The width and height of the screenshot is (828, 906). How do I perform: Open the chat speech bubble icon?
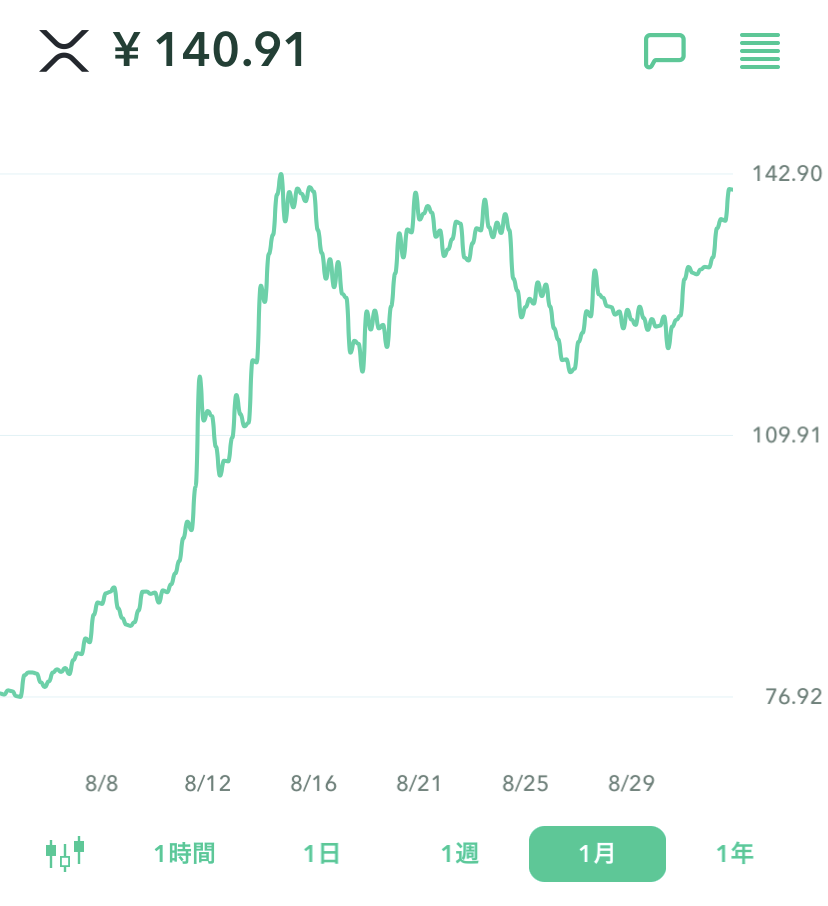coord(664,50)
